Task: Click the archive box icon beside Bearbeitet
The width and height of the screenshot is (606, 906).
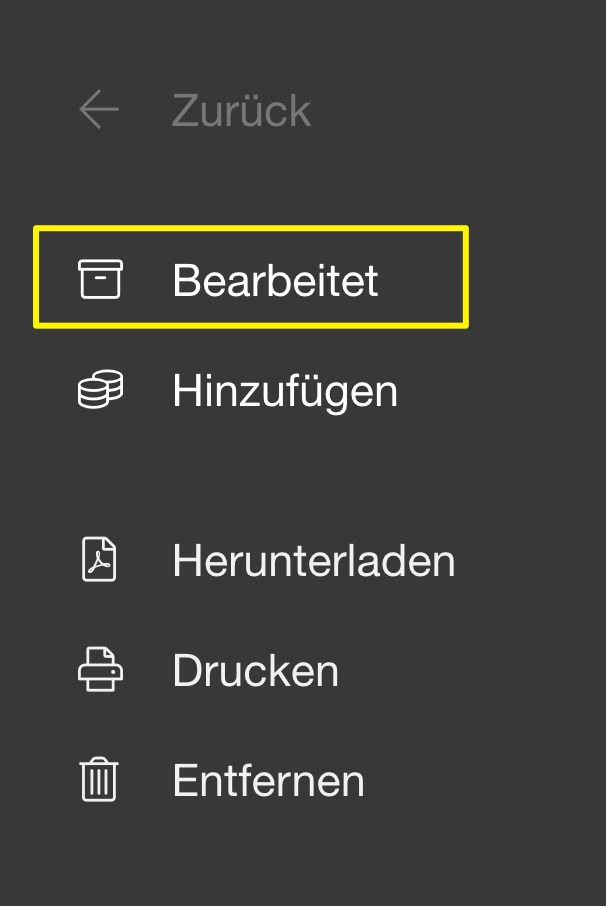Action: coord(100,279)
